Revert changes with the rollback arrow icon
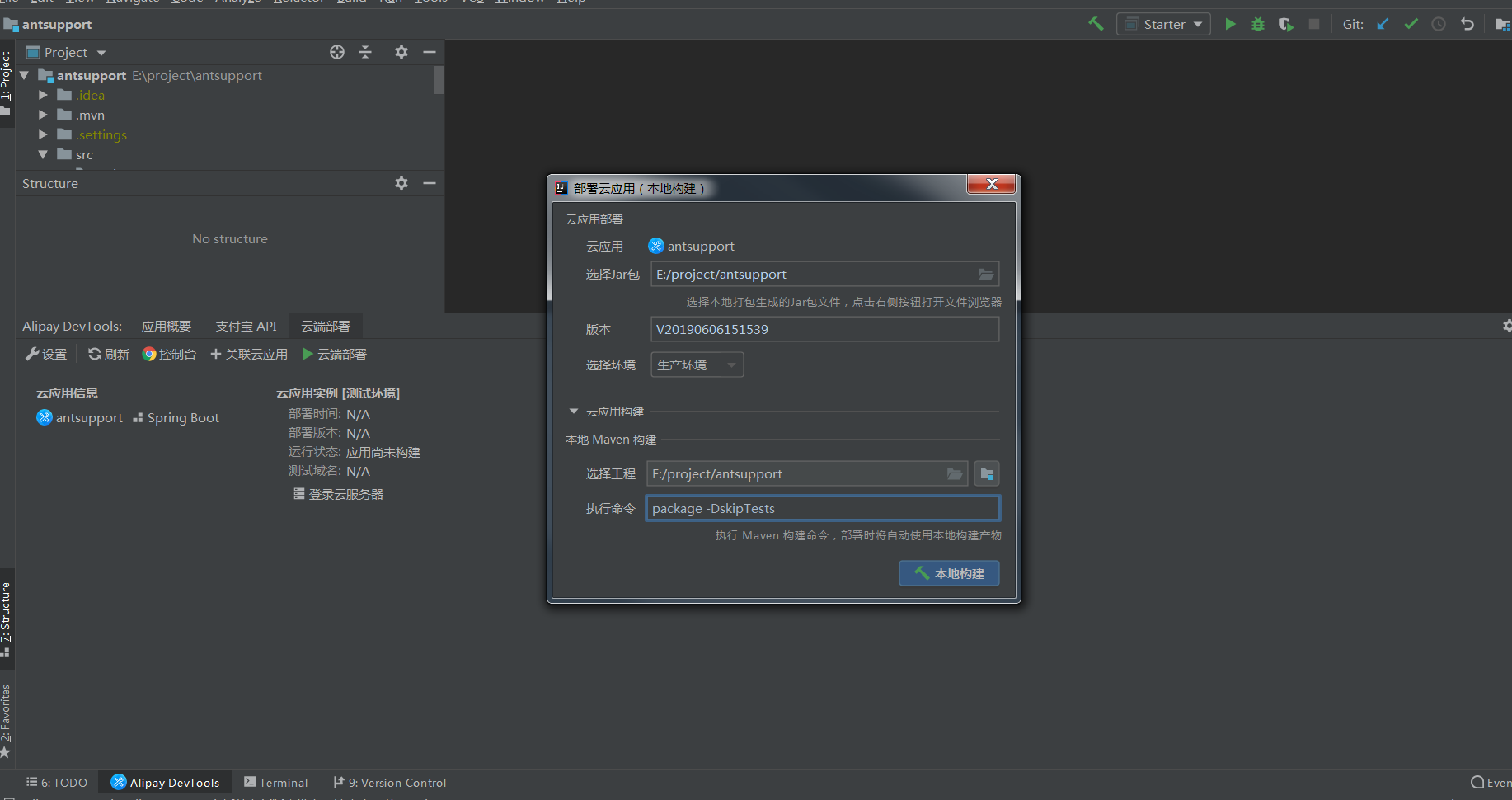Image resolution: width=1512 pixels, height=800 pixels. pos(1467,24)
